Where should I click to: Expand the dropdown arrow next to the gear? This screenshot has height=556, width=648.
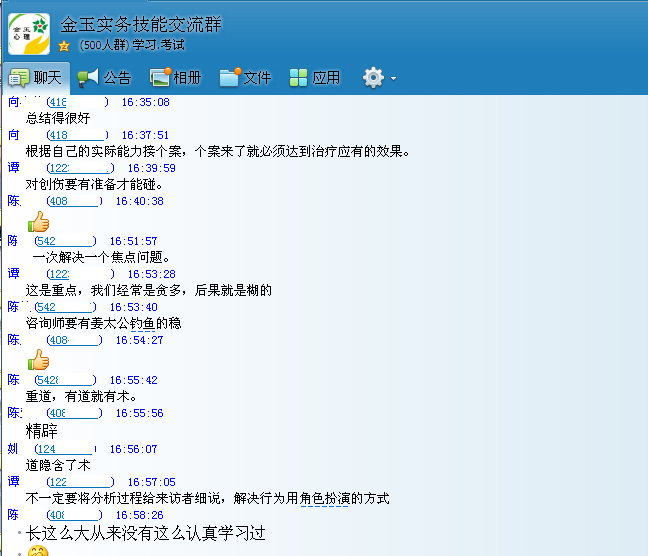click(393, 78)
